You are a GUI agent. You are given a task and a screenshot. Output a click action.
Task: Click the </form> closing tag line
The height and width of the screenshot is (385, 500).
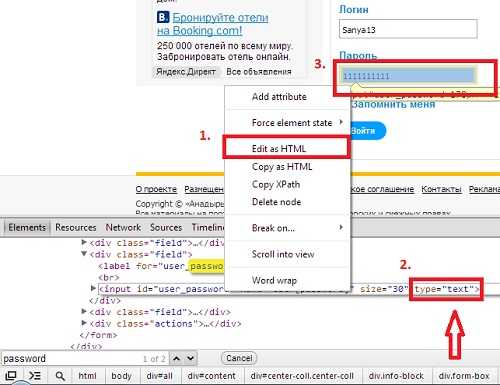pyautogui.click(x=98, y=335)
